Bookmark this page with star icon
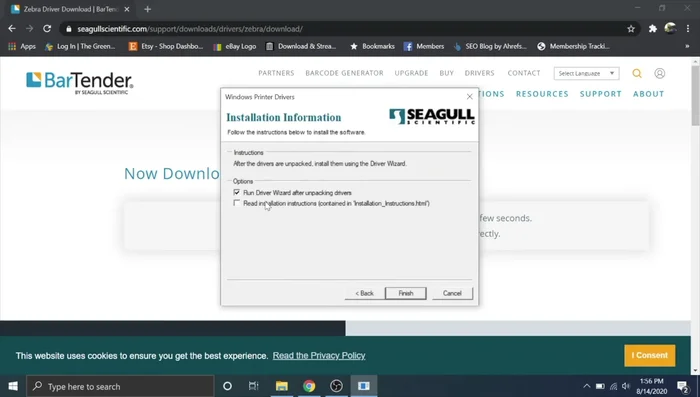Image resolution: width=700 pixels, height=397 pixels. [631, 29]
